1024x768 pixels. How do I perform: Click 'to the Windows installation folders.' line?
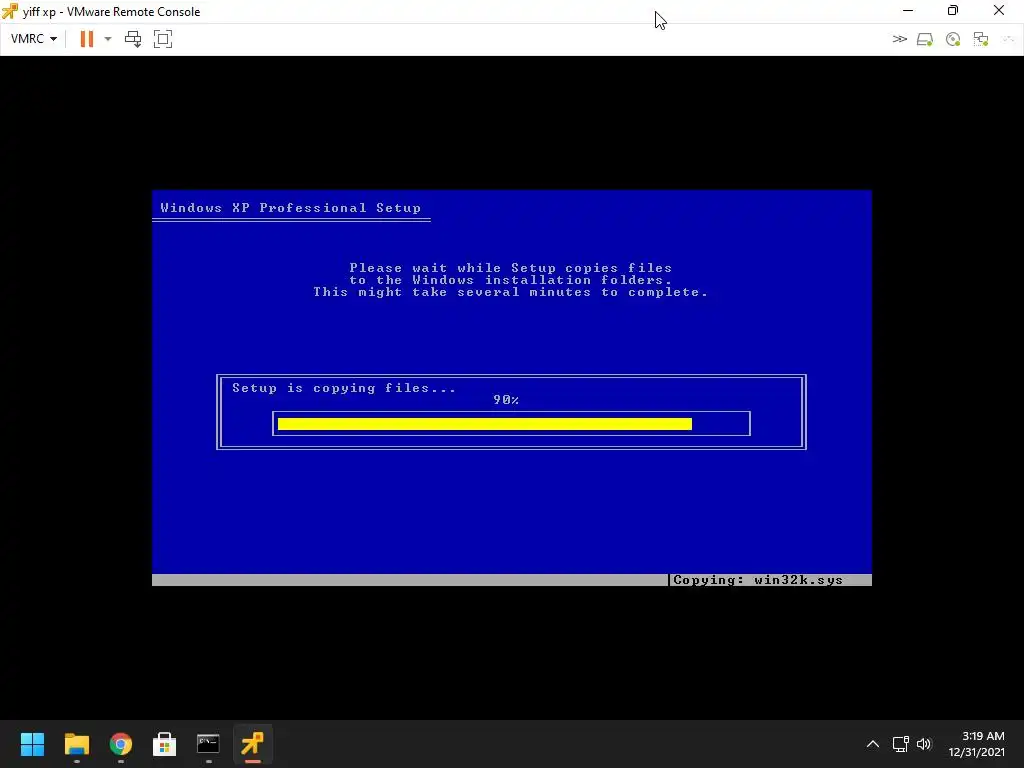511,280
